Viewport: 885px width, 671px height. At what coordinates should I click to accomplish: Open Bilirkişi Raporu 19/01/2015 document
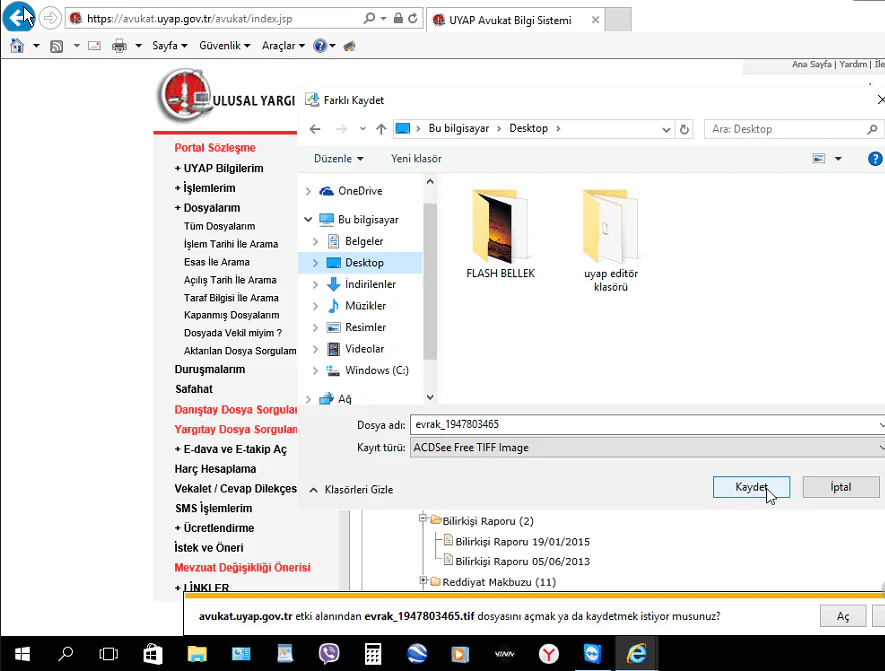[x=523, y=542]
